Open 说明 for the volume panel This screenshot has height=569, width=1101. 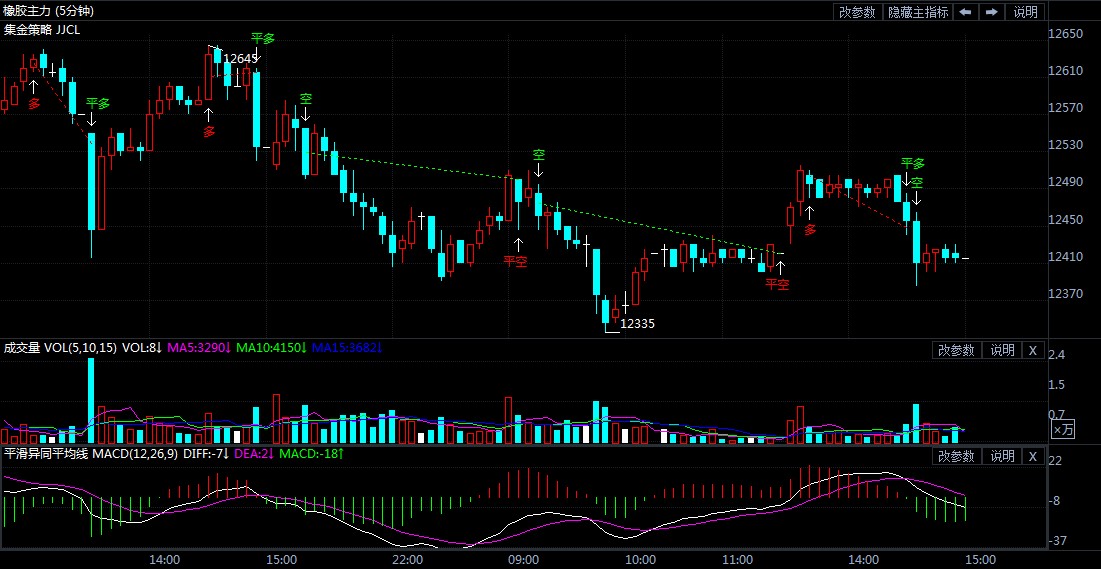click(x=1001, y=351)
